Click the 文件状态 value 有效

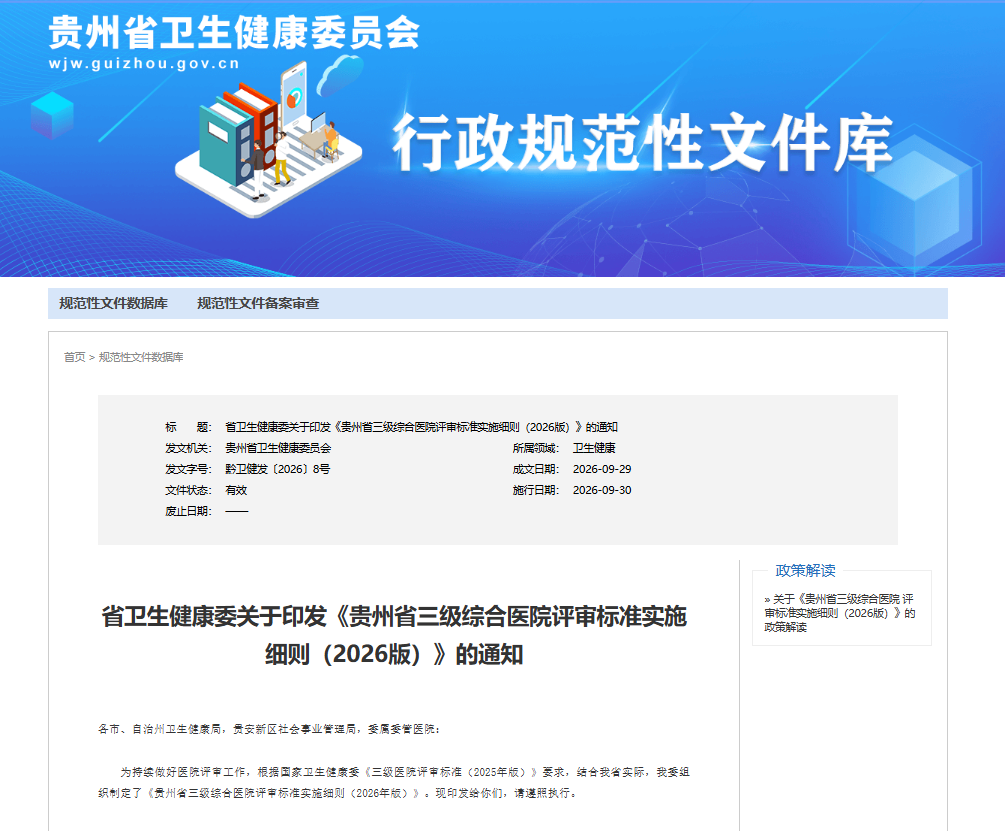(x=236, y=490)
